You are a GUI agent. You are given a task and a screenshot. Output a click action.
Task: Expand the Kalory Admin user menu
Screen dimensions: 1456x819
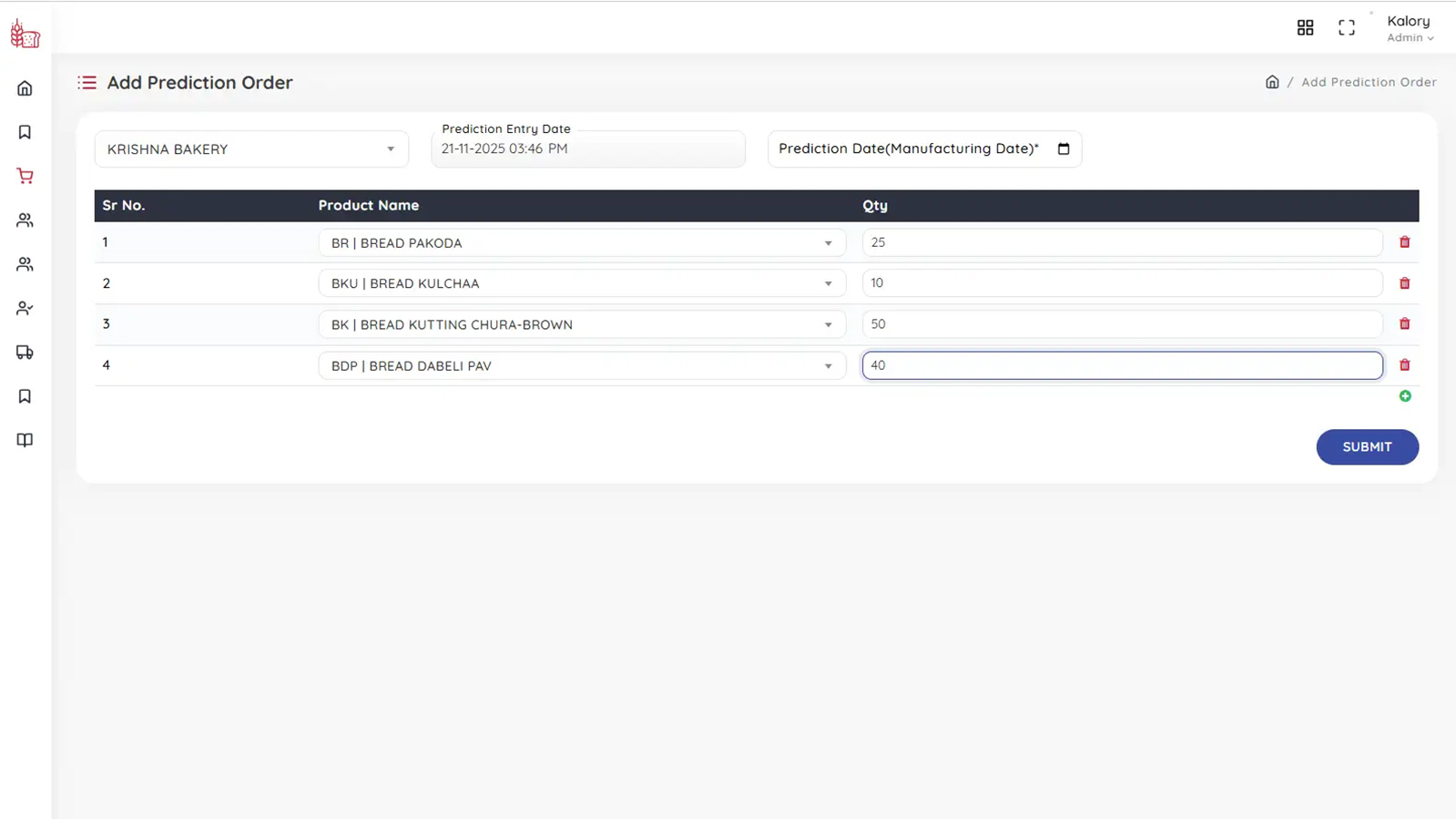click(x=1409, y=28)
